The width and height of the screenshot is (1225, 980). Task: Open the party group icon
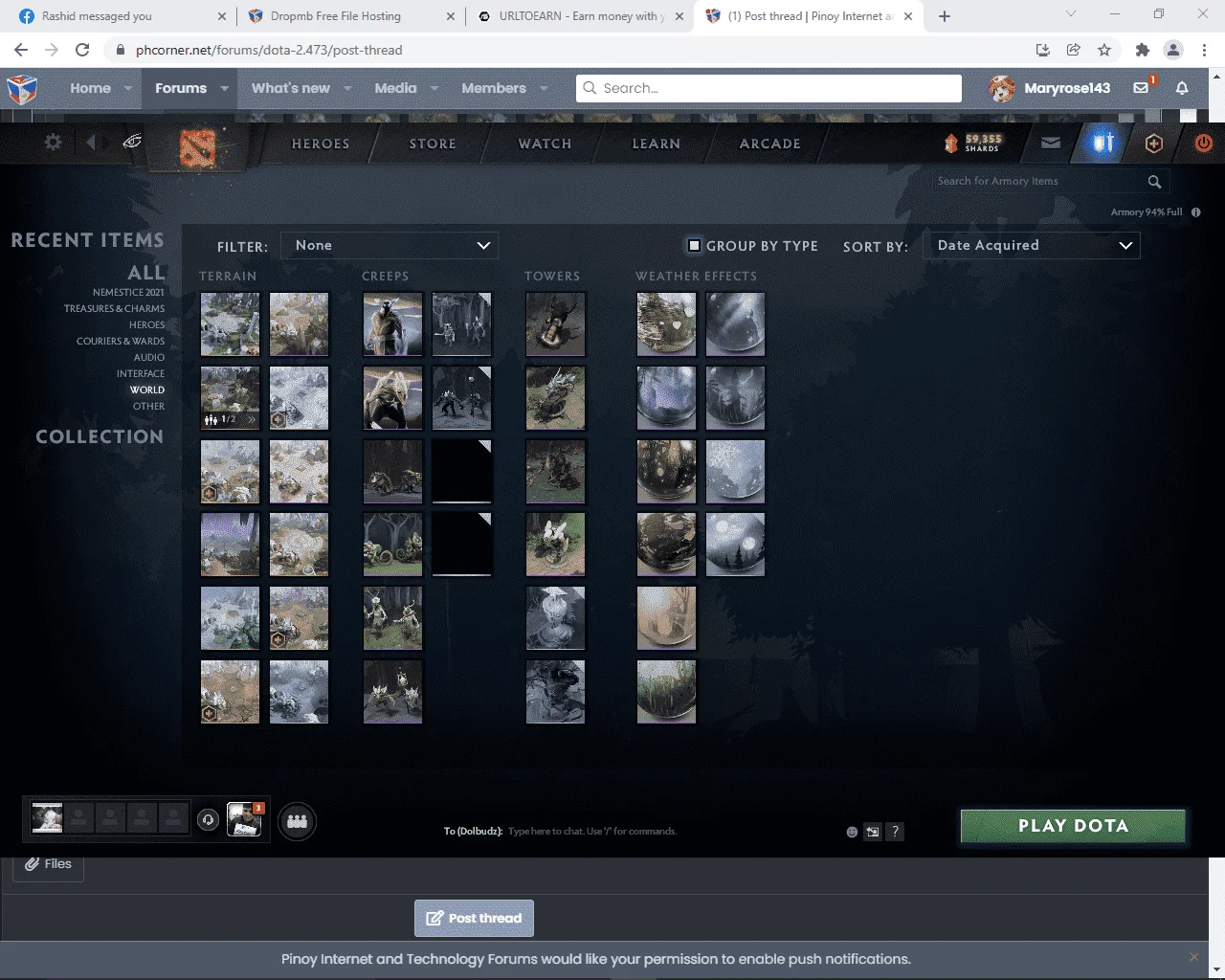[297, 821]
